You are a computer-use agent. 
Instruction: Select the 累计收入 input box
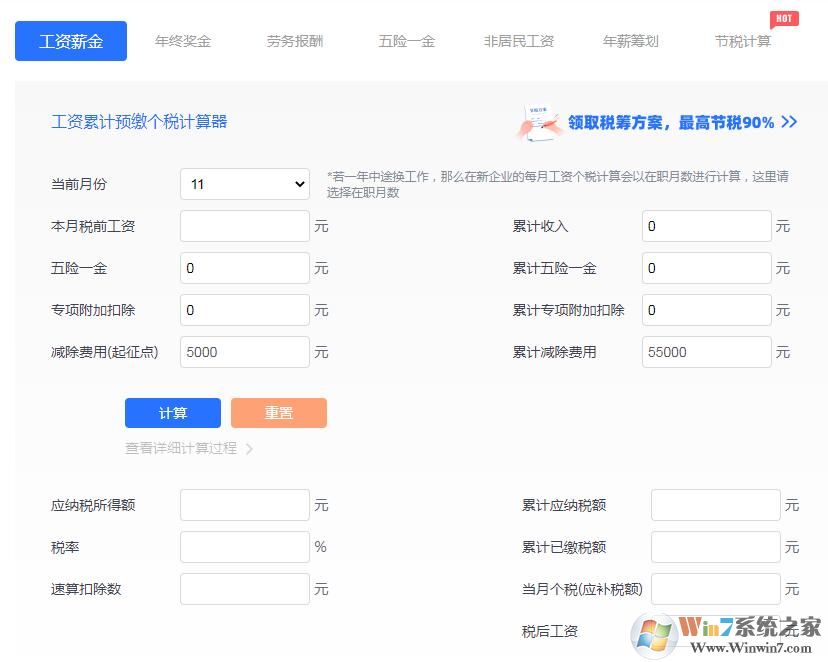tap(706, 226)
